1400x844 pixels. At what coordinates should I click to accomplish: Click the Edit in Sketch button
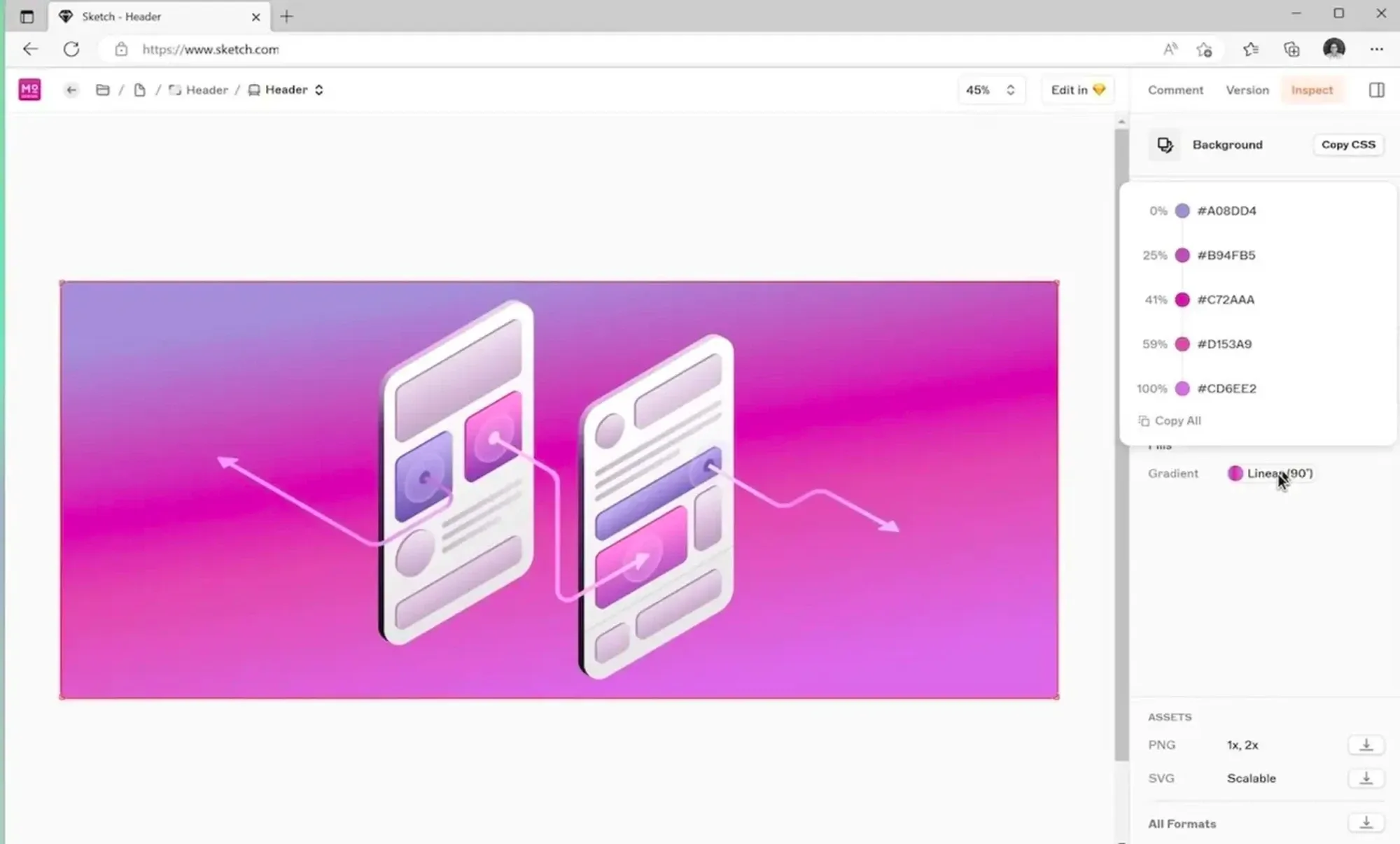[1077, 90]
